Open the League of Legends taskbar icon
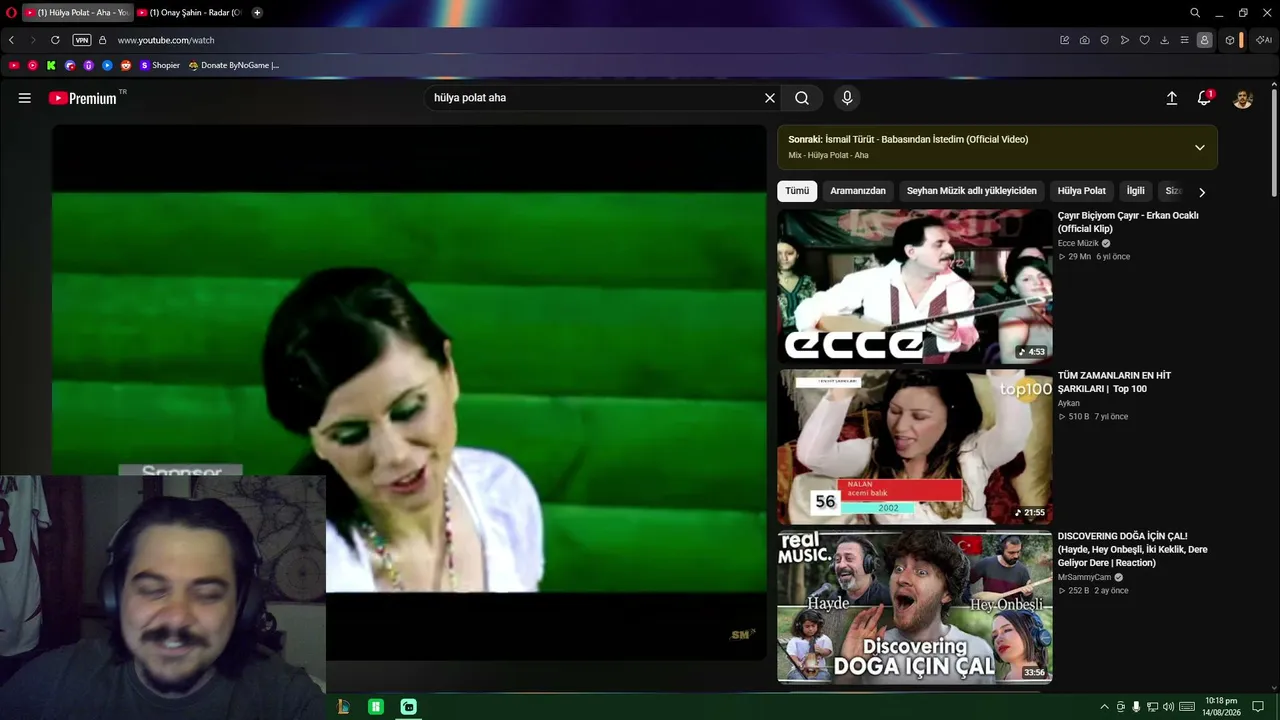 [343, 707]
